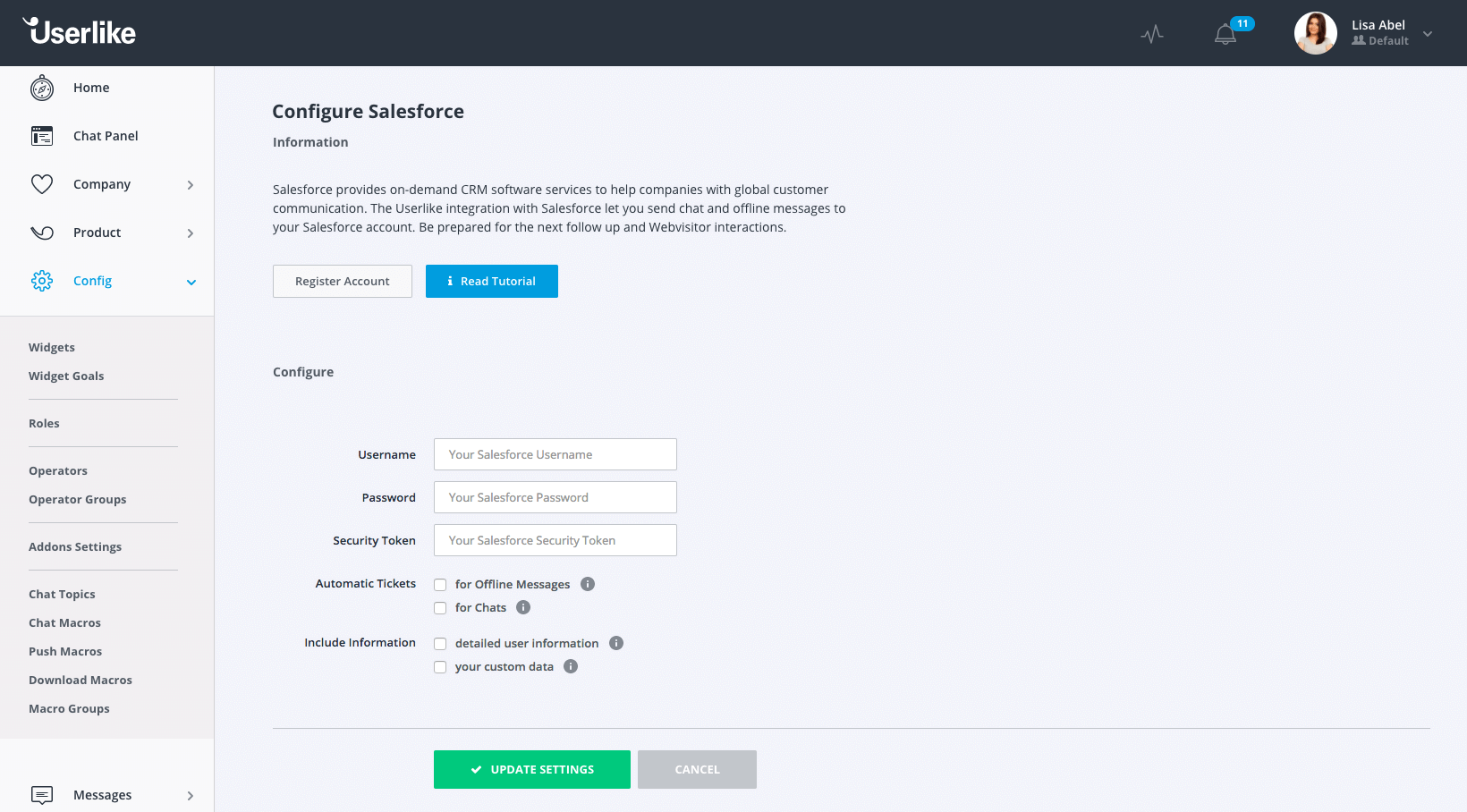Enable automatic tickets for Offline Messages
This screenshot has width=1467, height=812.
440,585
